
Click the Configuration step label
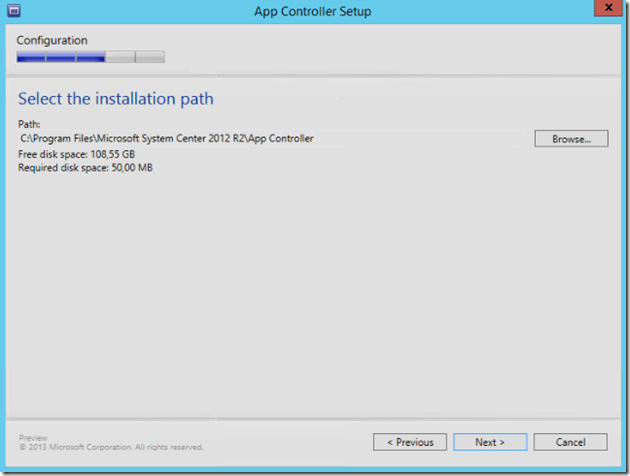click(52, 41)
